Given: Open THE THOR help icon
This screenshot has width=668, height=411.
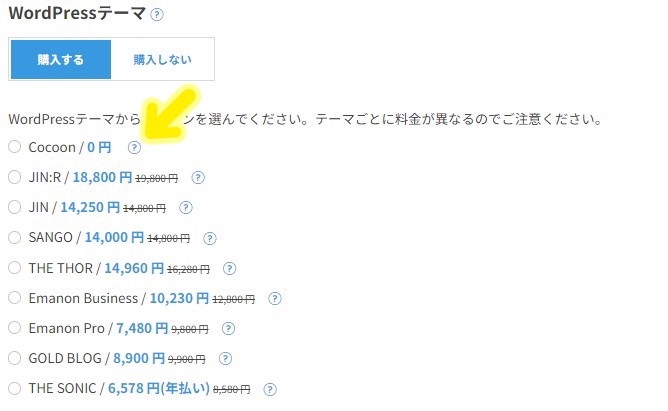Looking at the screenshot, I should click(229, 269).
